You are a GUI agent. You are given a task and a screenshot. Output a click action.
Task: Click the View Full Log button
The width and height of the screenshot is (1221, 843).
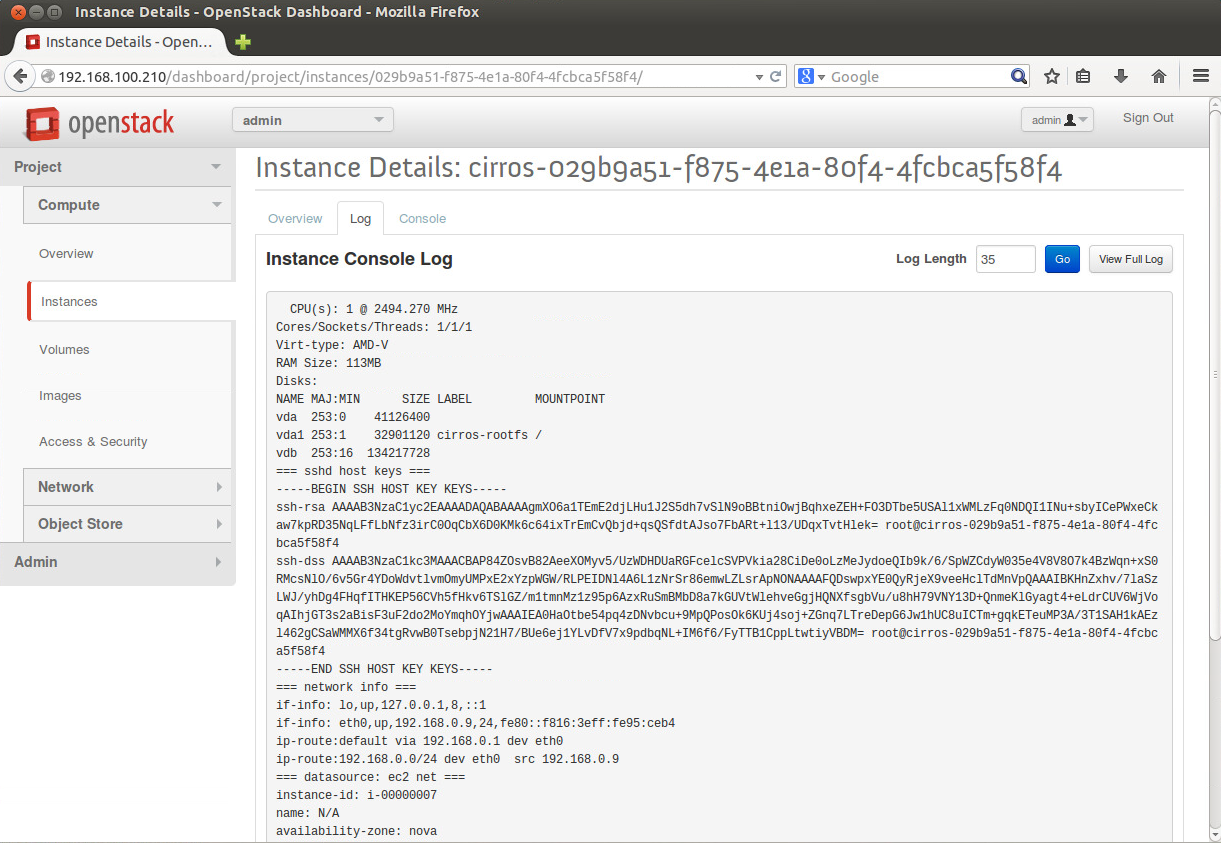click(1130, 258)
